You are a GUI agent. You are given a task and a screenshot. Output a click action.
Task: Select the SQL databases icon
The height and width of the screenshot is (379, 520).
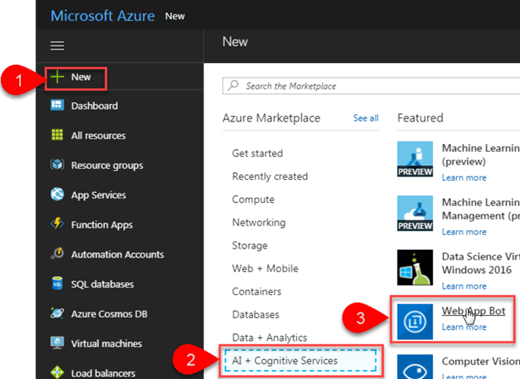click(57, 283)
